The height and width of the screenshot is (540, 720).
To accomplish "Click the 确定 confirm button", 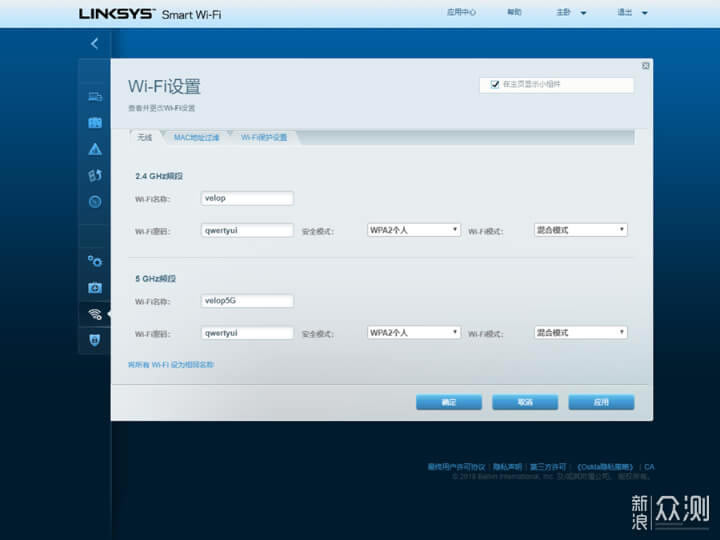I will coord(449,402).
